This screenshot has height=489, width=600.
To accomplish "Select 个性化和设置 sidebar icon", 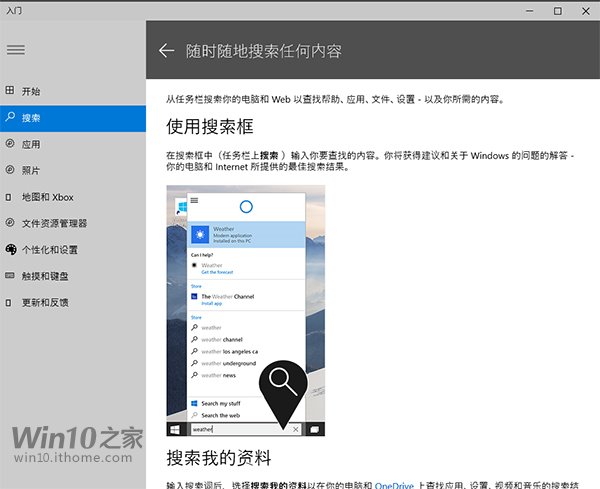I will (10, 249).
